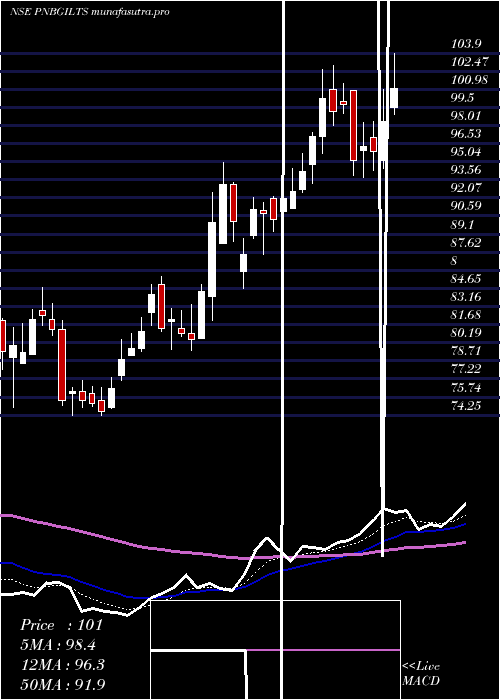Viewport: 500px width, 700px height.
Task: Click the 83.16 price axis label
Action: point(466,296)
